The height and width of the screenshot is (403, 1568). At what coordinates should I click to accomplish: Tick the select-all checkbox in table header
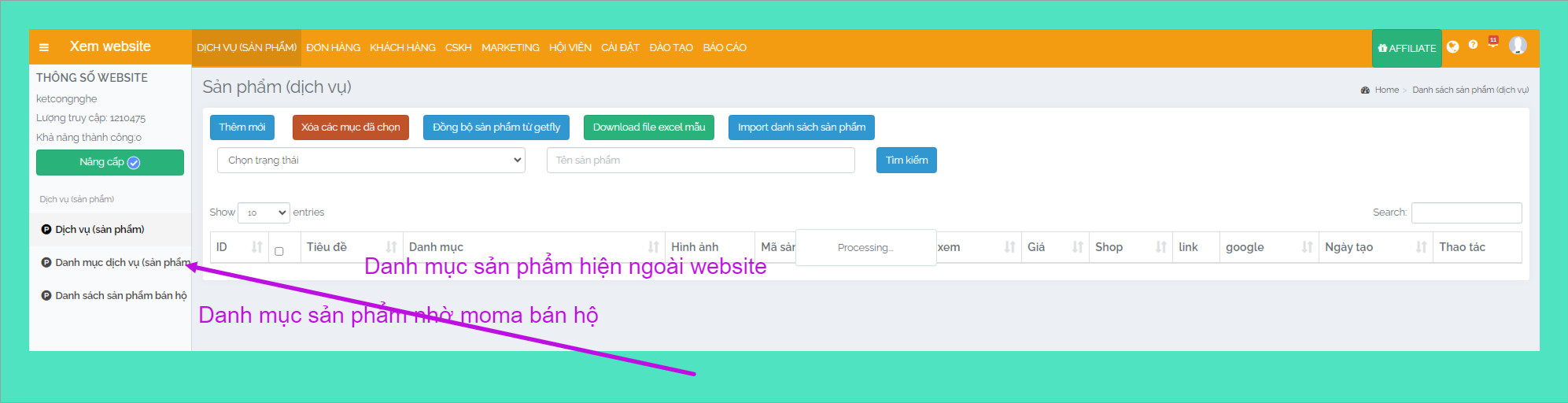tap(279, 251)
